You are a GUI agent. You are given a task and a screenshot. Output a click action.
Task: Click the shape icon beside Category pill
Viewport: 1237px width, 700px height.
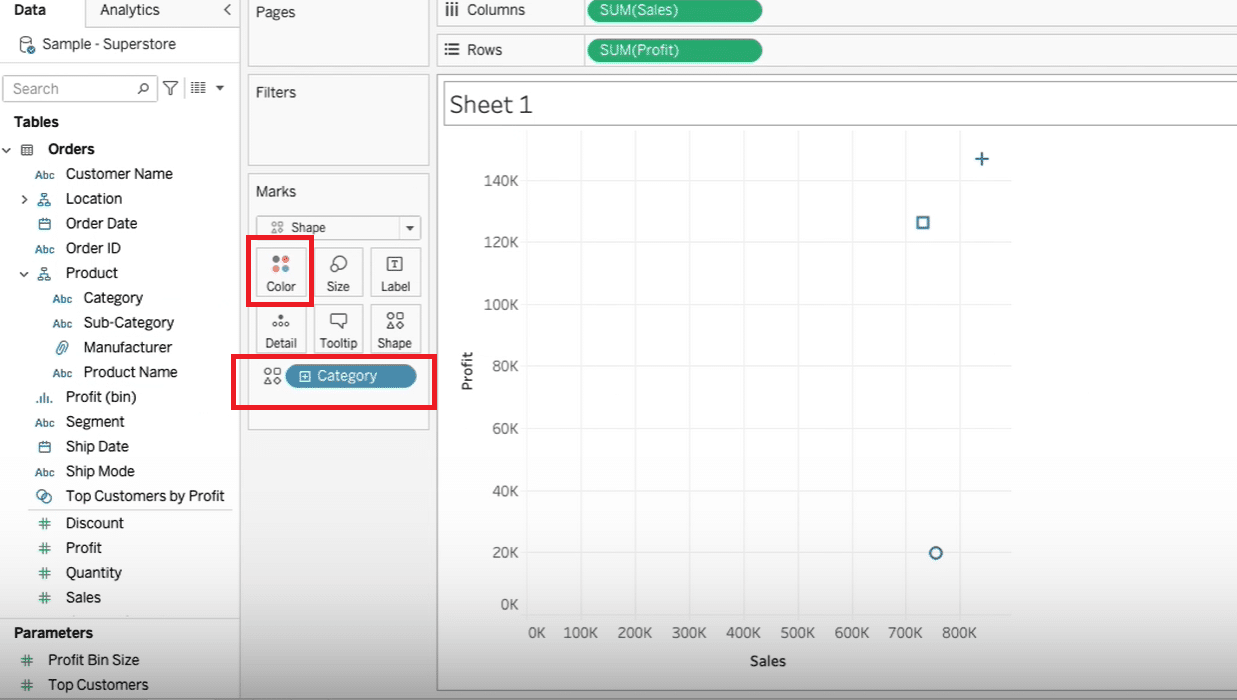(x=272, y=376)
